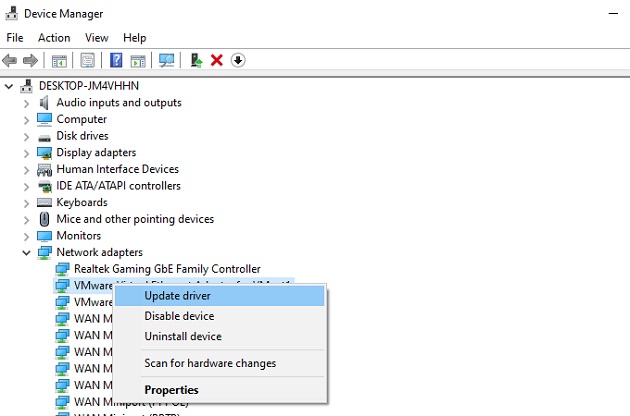Choose Uninstall device from context menu
Image resolution: width=630 pixels, height=416 pixels.
(x=220, y=336)
